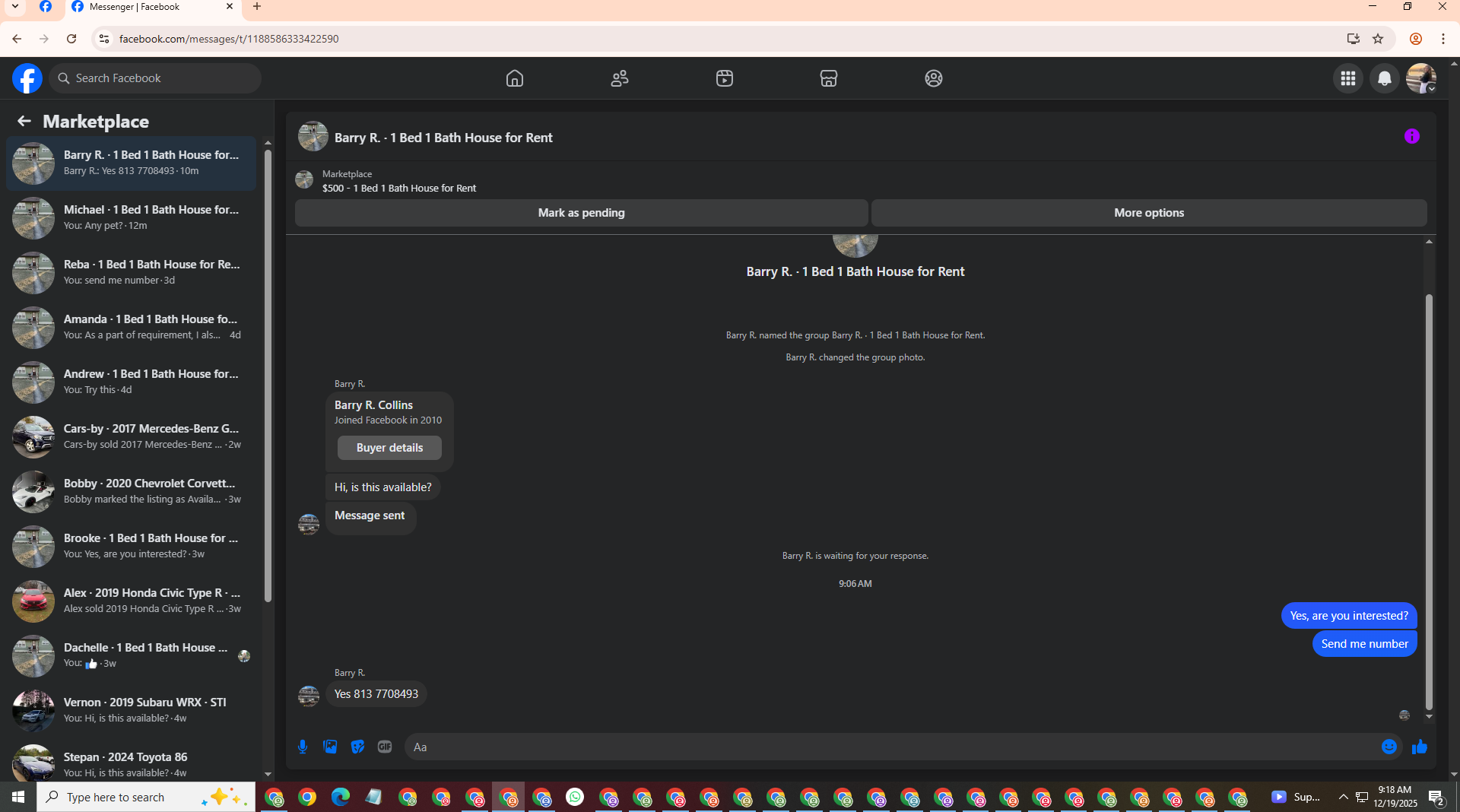
Task: Click the conversation list scrollbar
Action: tap(268, 376)
